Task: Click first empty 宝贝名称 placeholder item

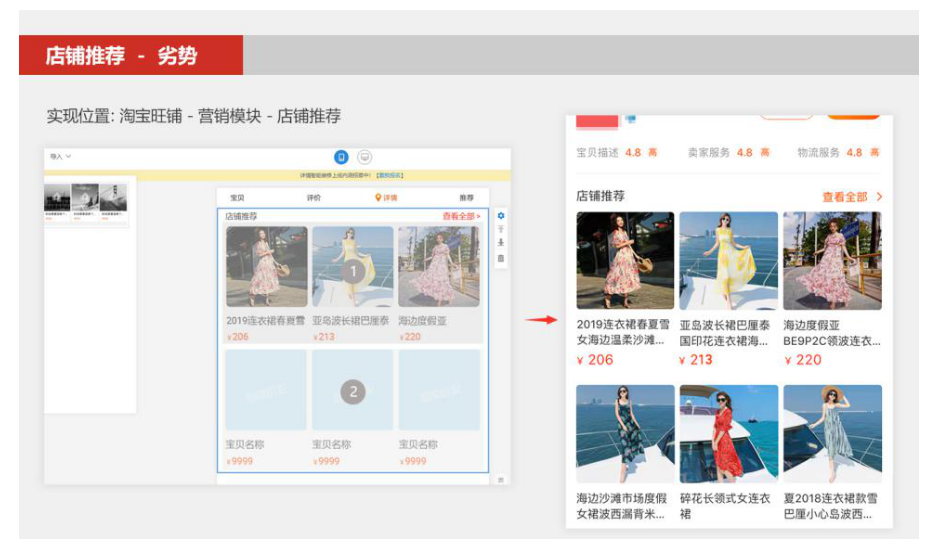Action: (265, 390)
